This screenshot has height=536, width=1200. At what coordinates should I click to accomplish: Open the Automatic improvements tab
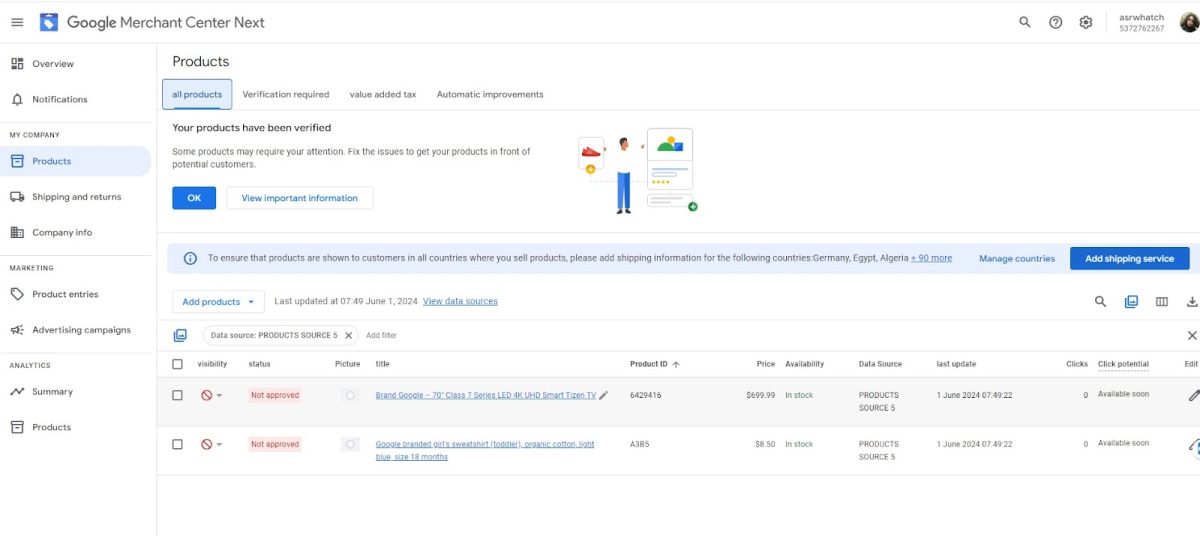[x=490, y=94]
